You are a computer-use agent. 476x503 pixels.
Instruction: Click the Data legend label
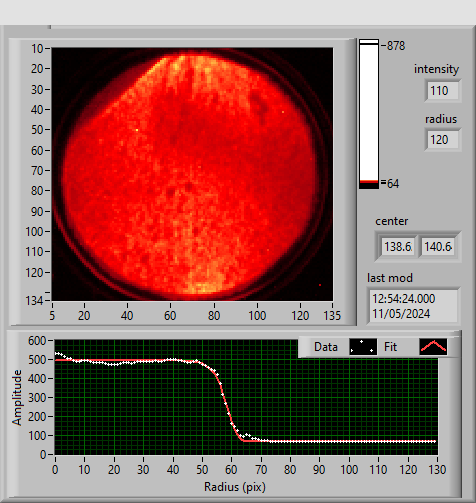pyautogui.click(x=326, y=347)
